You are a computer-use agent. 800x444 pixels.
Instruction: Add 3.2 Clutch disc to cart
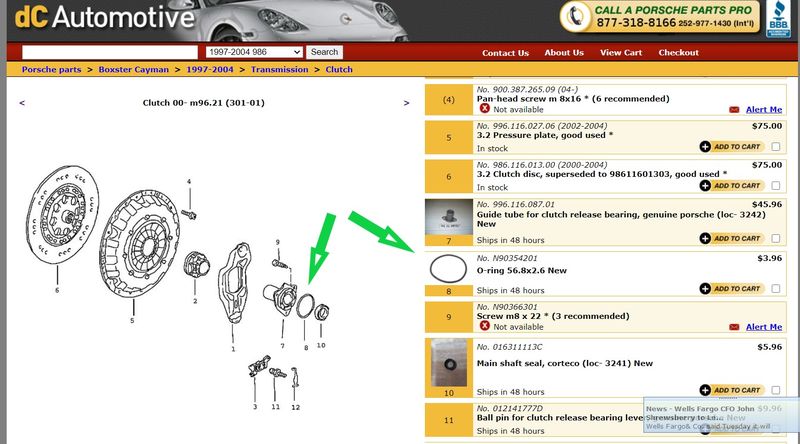[x=732, y=186]
